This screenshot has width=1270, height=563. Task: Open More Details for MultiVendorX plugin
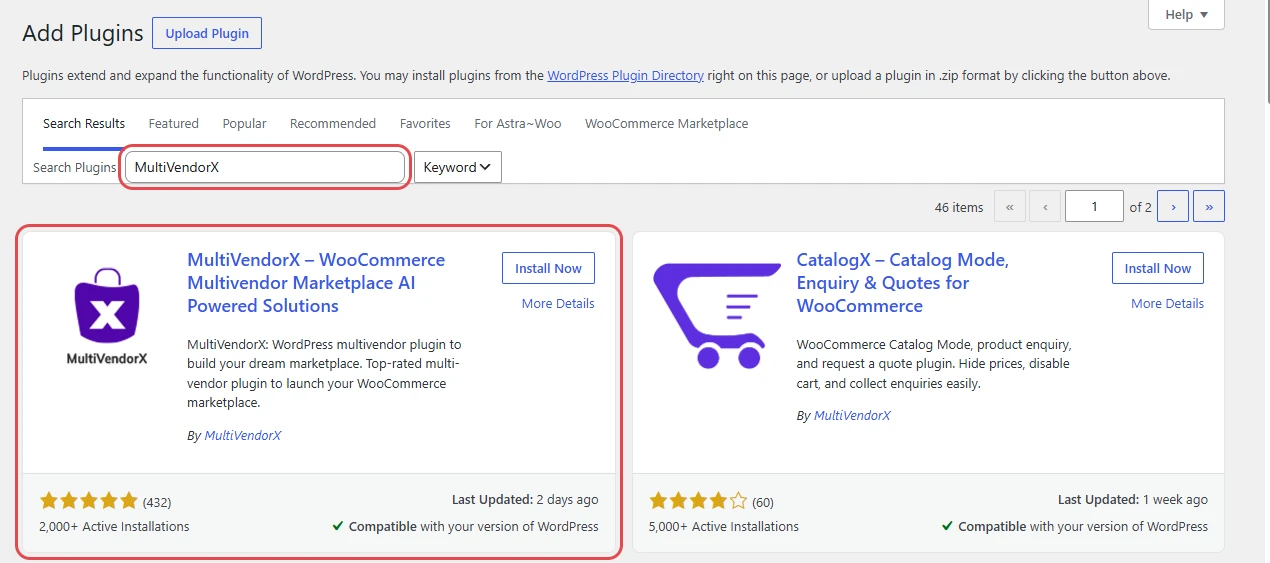558,303
